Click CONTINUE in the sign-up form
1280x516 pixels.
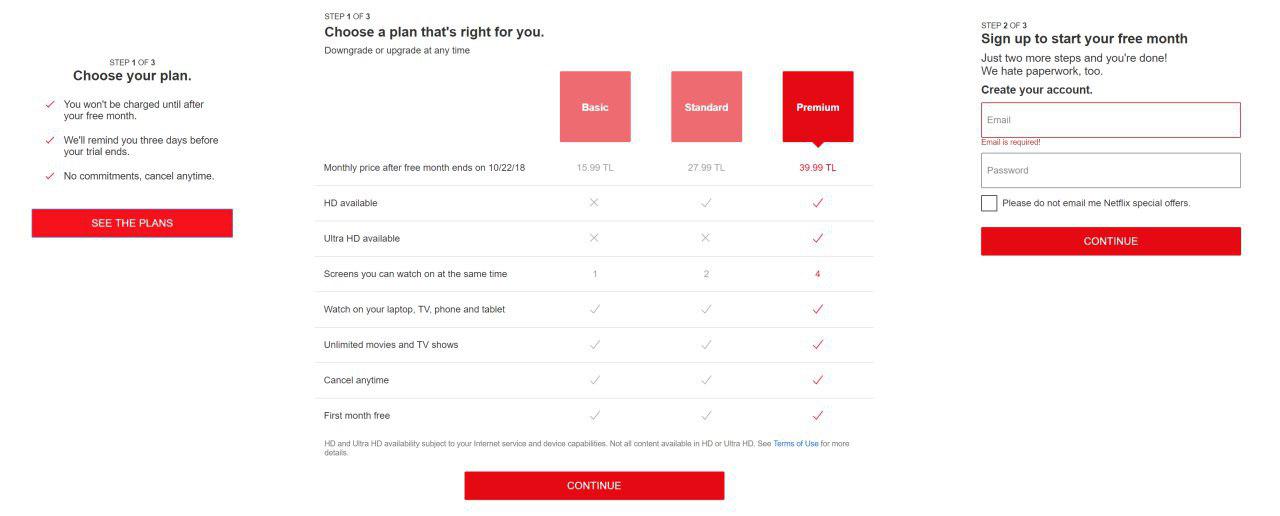(x=1111, y=241)
